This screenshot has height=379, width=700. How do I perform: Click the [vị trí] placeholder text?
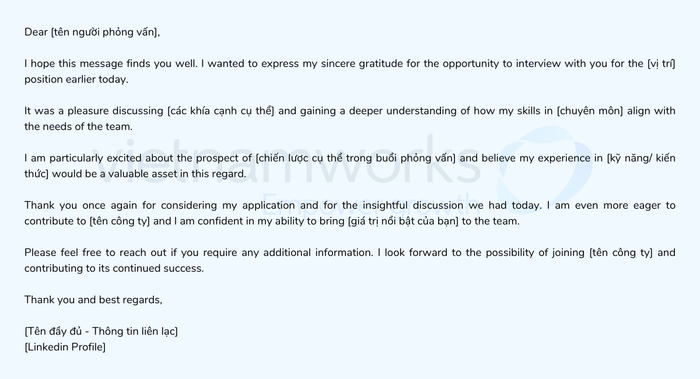click(x=661, y=64)
